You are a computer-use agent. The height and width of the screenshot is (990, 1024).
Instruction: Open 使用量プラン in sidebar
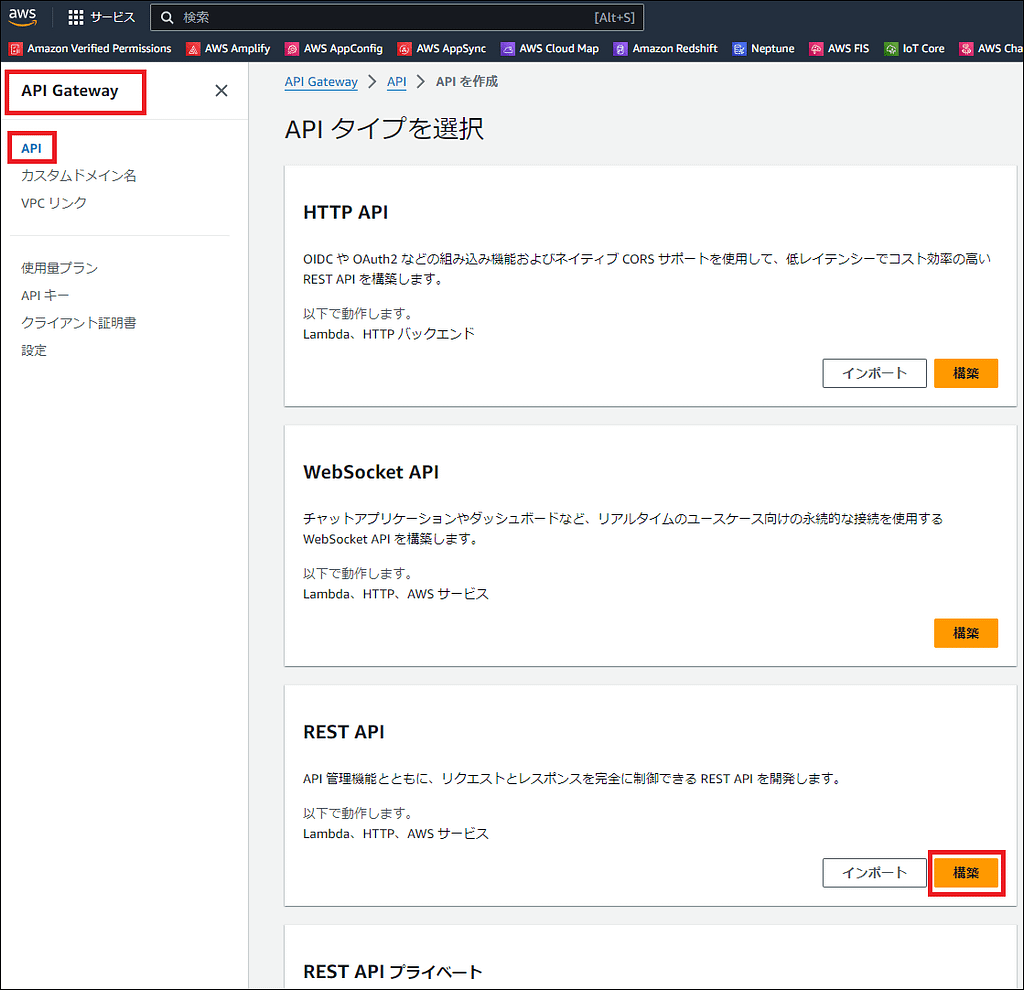[x=59, y=268]
